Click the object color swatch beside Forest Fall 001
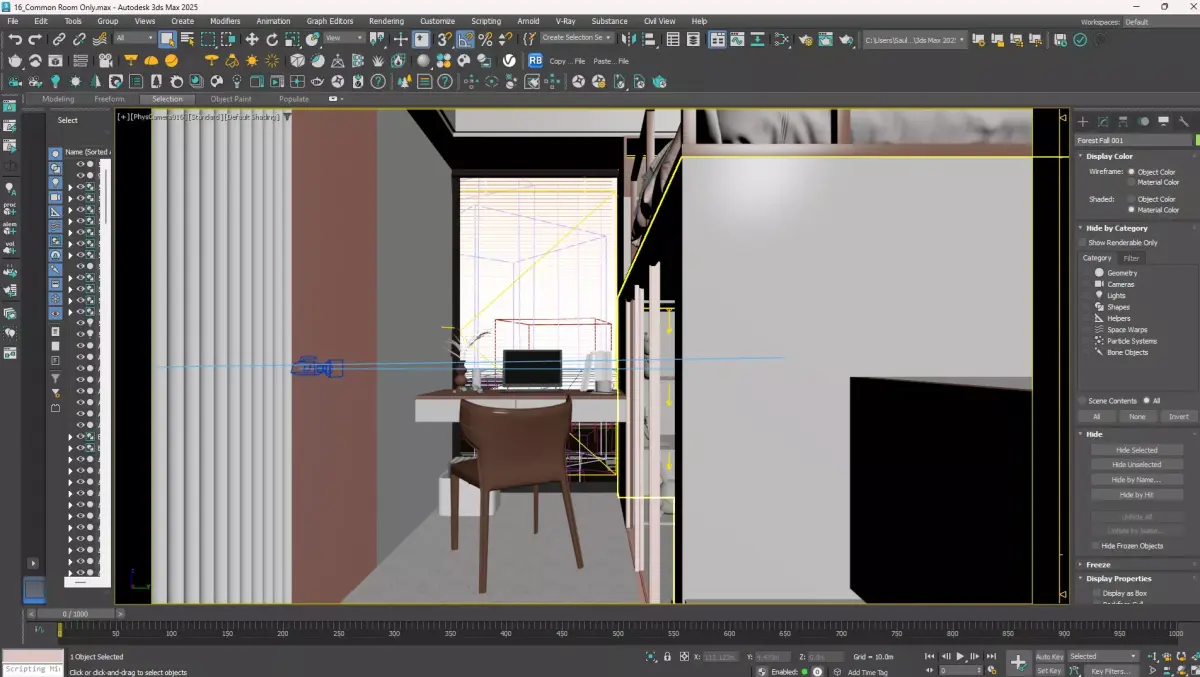1200x677 pixels. tap(1198, 141)
